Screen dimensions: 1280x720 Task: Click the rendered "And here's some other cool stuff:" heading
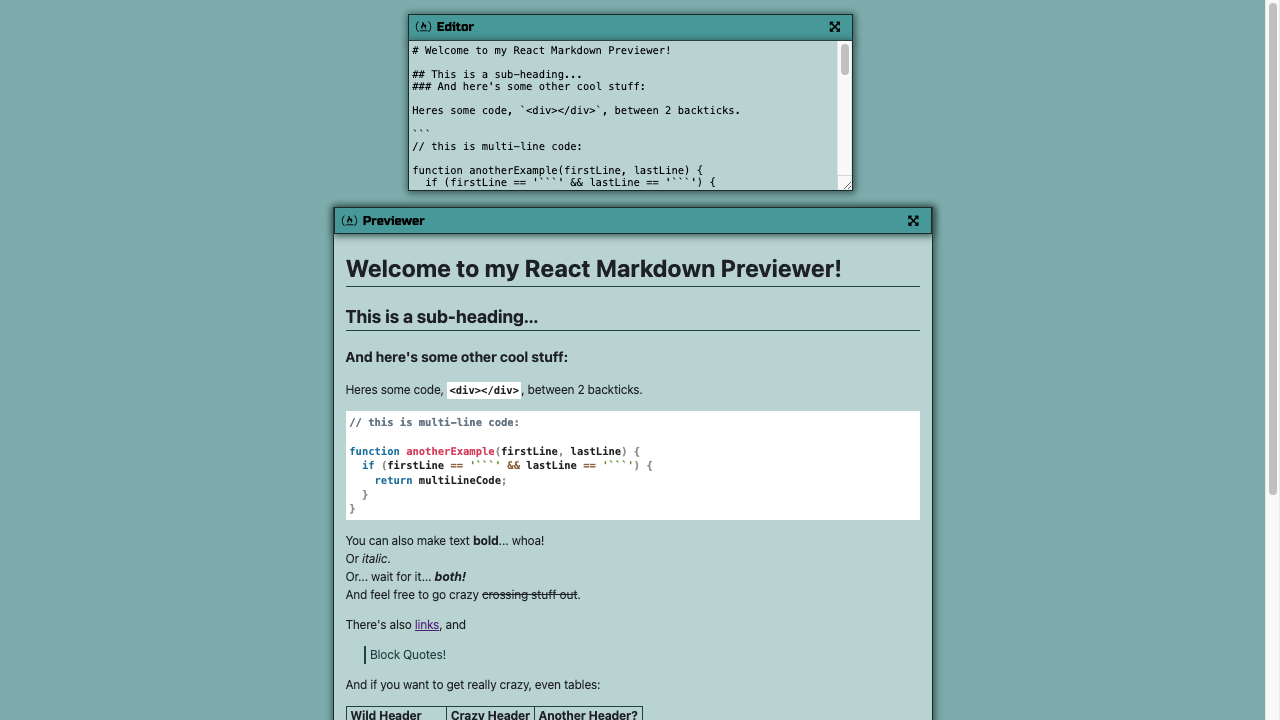click(457, 357)
